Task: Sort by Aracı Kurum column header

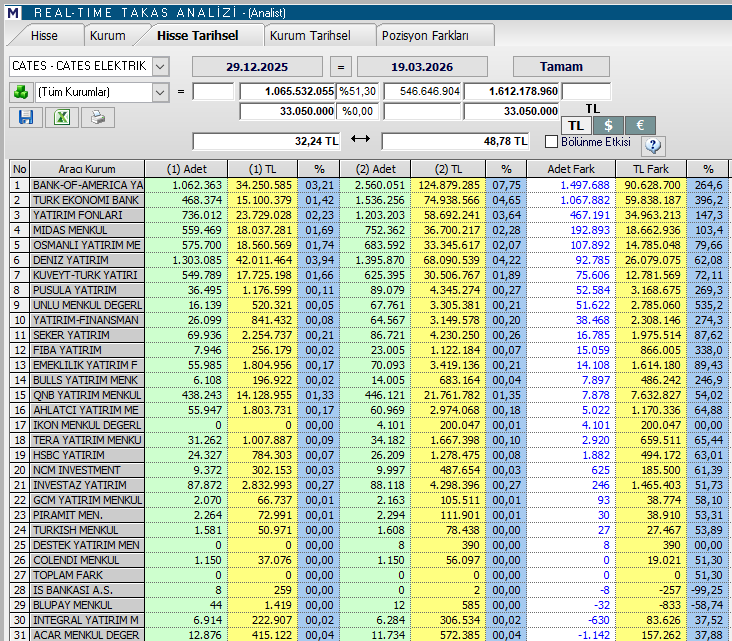Action: point(87,169)
